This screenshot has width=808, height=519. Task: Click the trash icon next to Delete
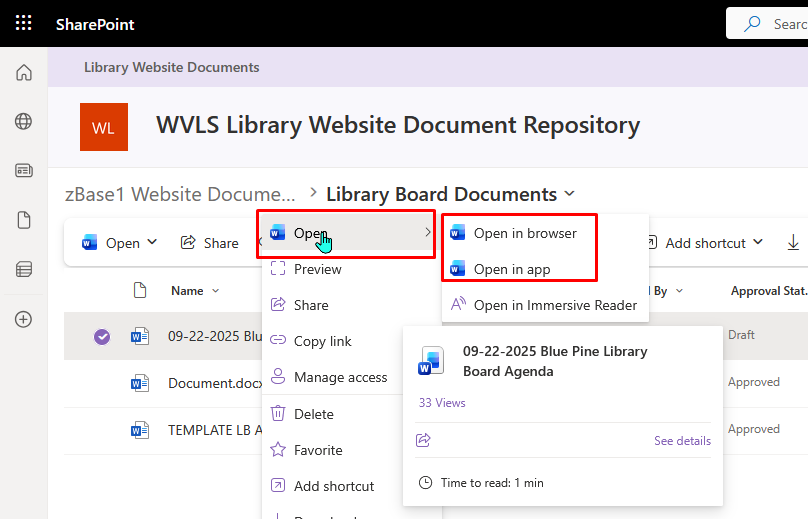click(x=278, y=413)
